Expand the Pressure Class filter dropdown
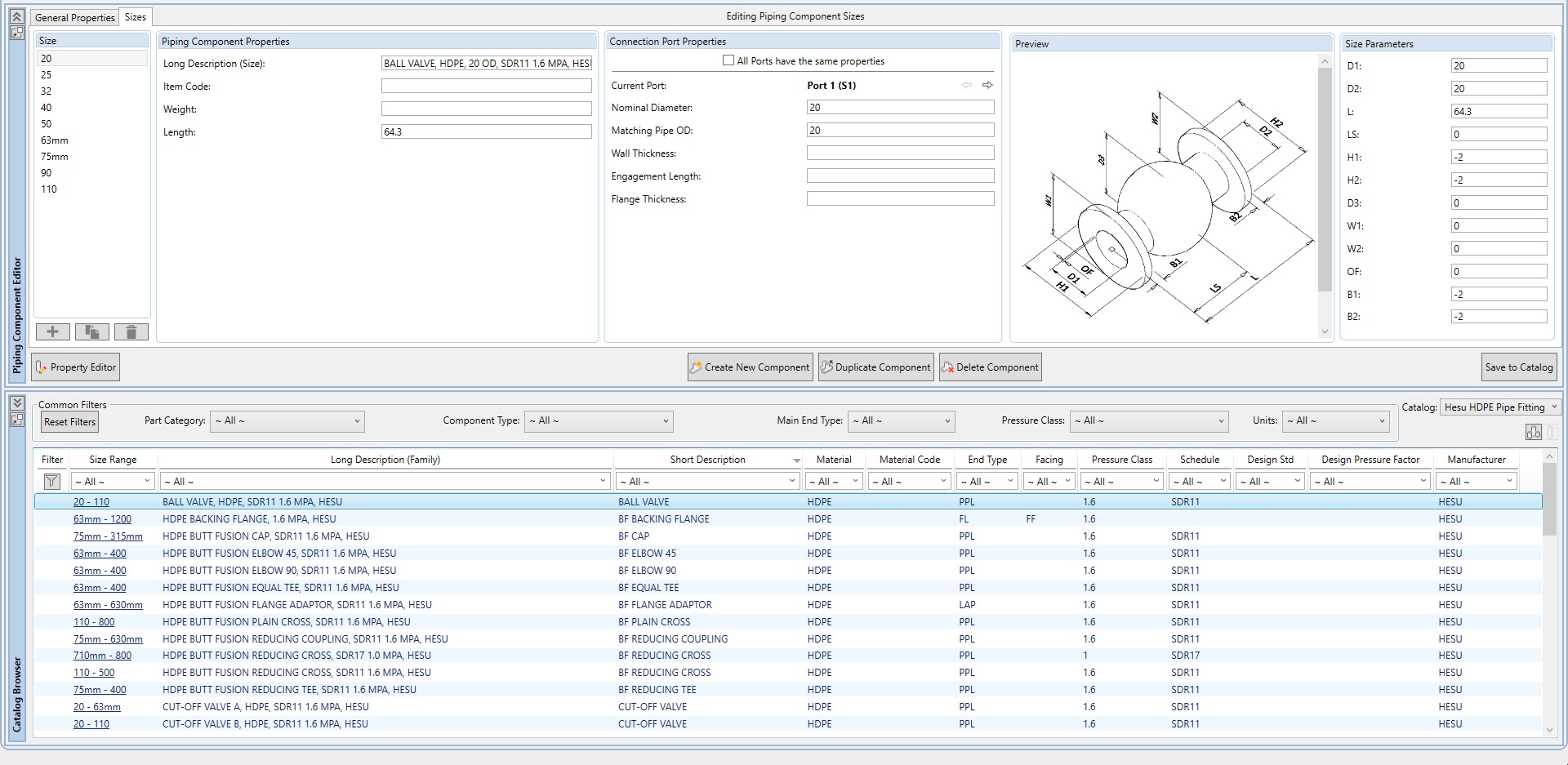 pyautogui.click(x=1149, y=421)
